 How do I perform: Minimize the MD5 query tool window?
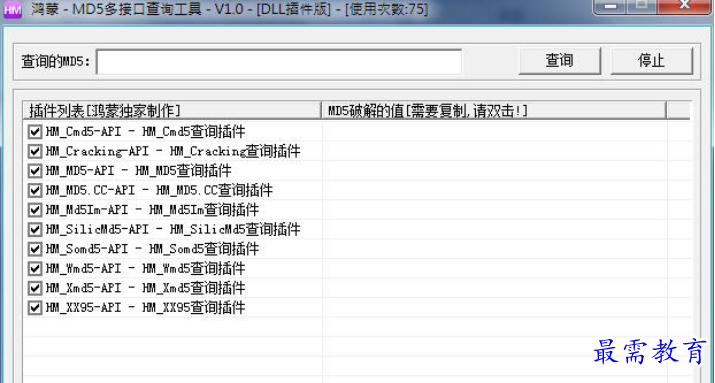610,6
